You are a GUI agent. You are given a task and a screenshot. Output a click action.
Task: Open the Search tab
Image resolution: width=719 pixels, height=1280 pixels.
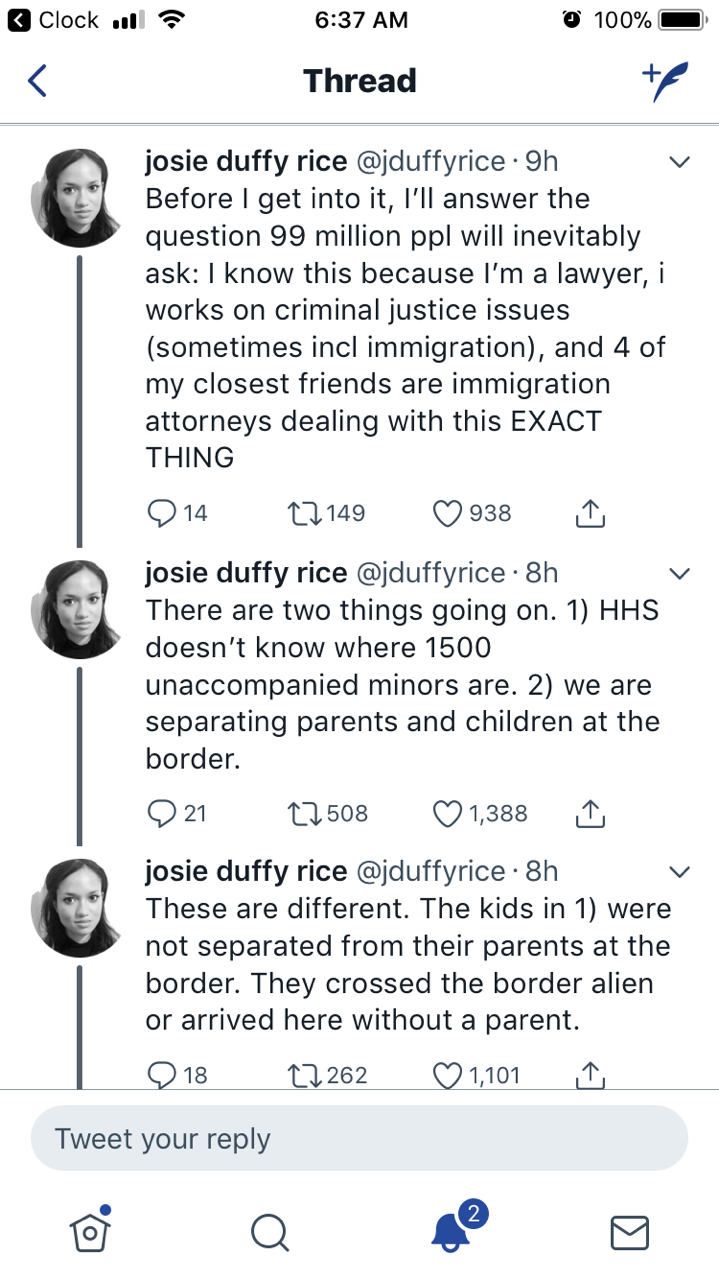coord(269,1231)
